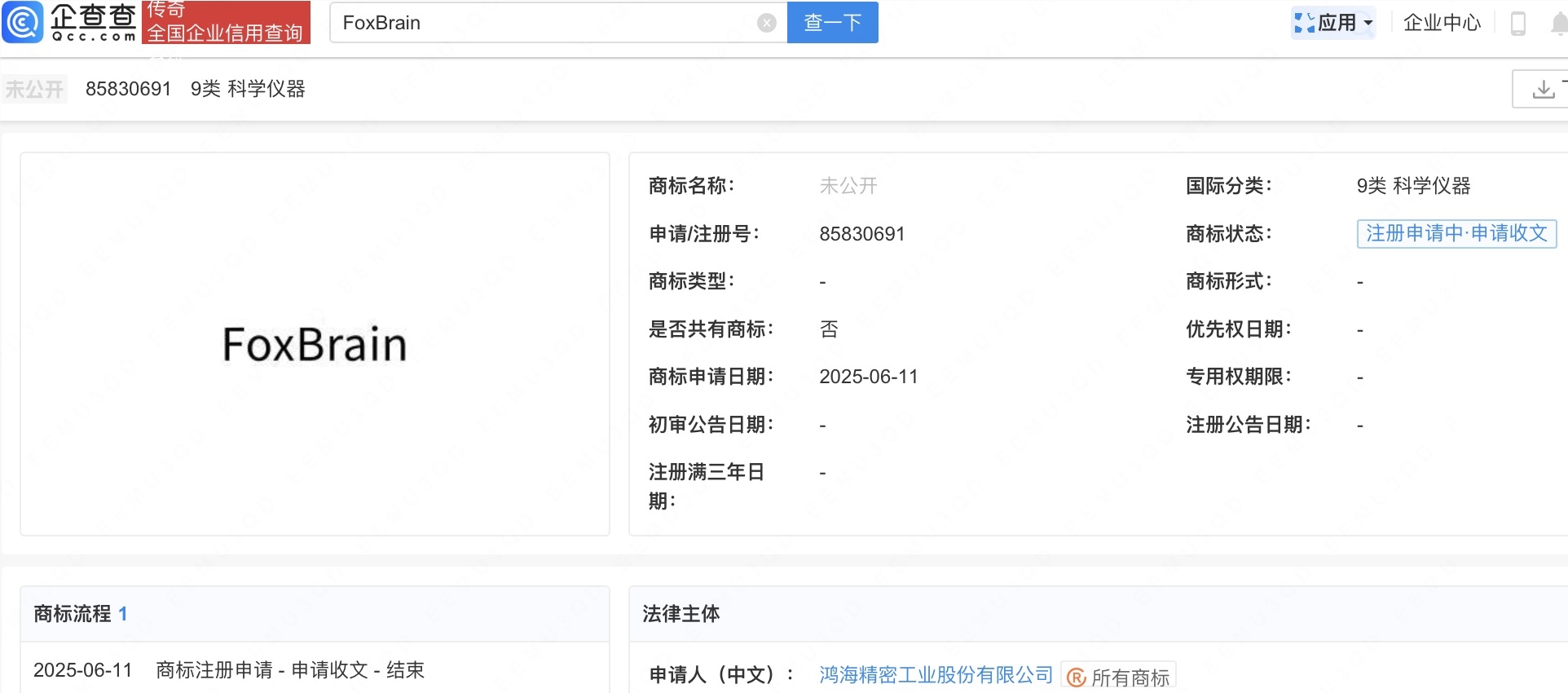
Task: Click the Qcc blue logo icon
Action: pyautogui.click(x=22, y=22)
